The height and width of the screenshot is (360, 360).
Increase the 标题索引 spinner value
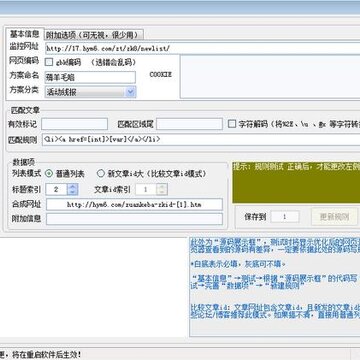(73, 187)
